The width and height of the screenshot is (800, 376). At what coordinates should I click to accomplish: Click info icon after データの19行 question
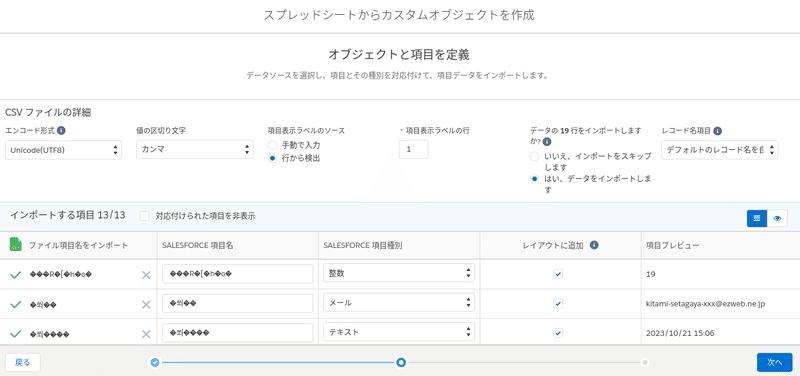[x=546, y=141]
